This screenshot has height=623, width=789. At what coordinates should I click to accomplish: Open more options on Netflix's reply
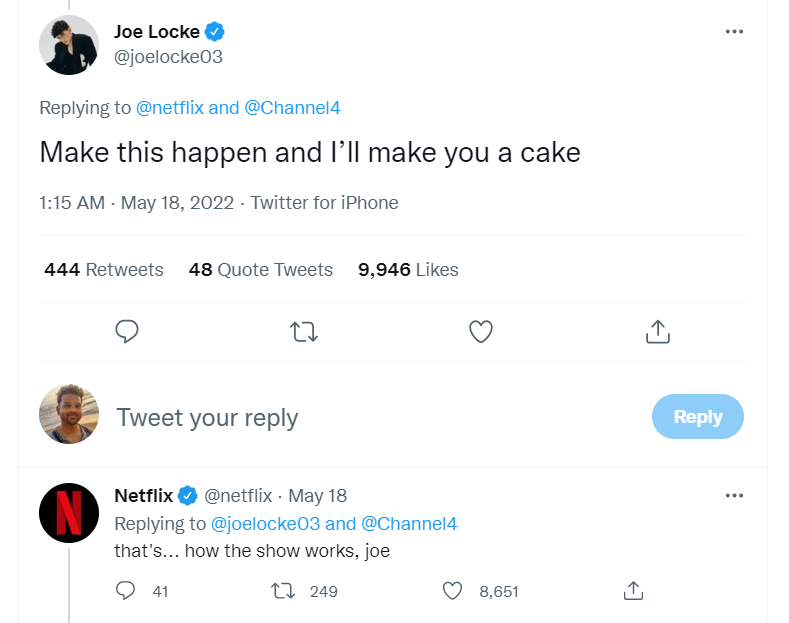pyautogui.click(x=734, y=496)
